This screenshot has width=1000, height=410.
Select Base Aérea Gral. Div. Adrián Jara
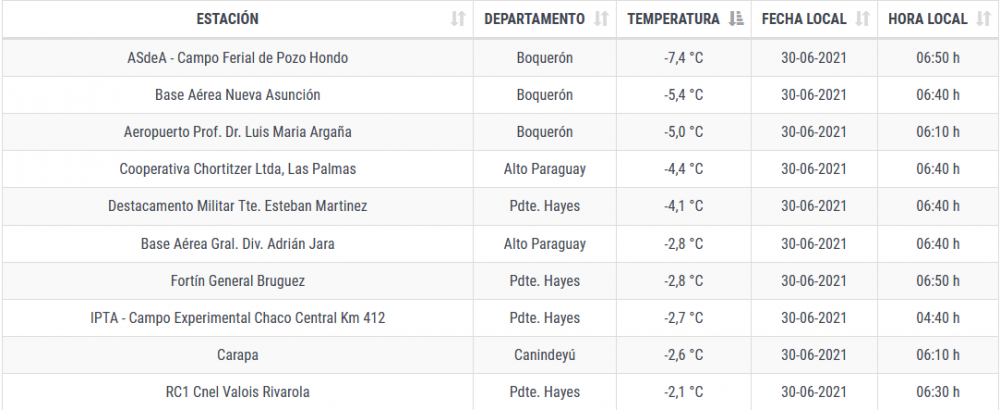pos(237,244)
